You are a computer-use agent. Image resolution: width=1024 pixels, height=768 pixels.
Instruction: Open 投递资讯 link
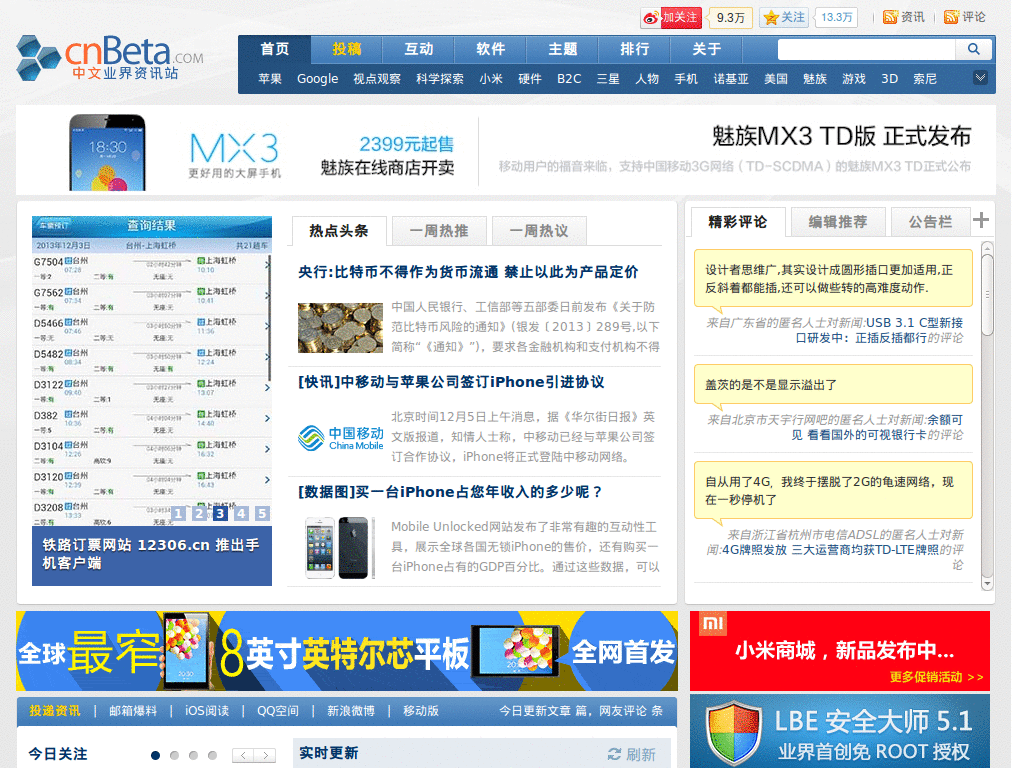coord(55,711)
